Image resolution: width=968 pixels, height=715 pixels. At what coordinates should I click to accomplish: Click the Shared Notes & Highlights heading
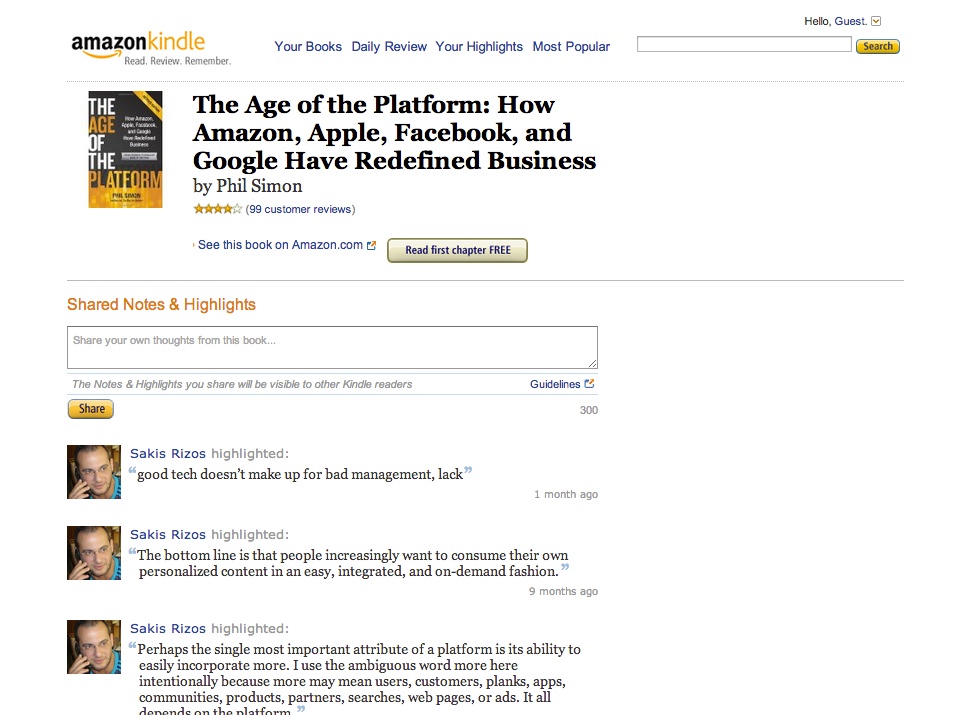click(x=161, y=304)
